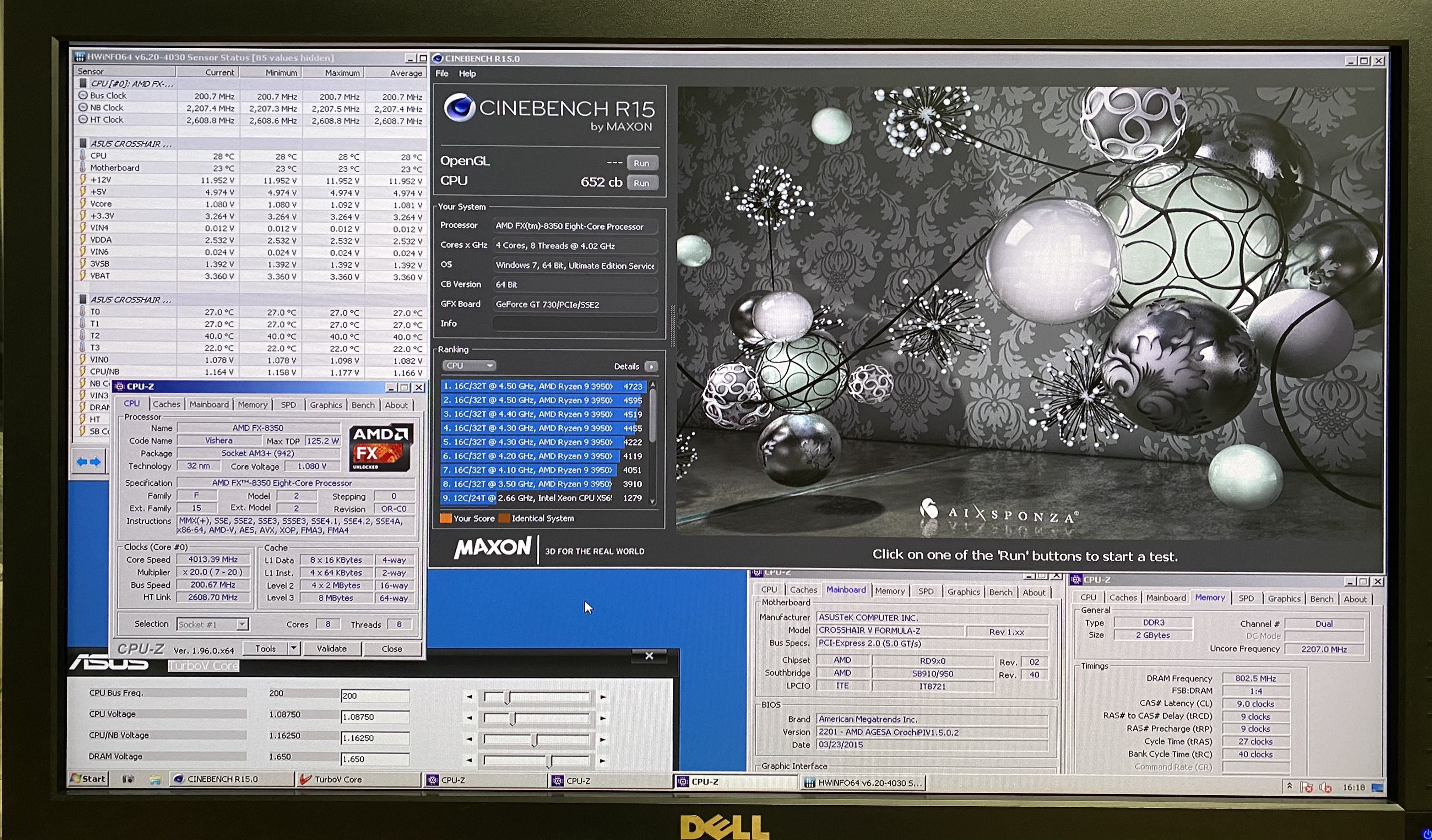Screen dimensions: 1432x840
Task: Click the Cinebench title bar logo icon
Action: (438, 59)
